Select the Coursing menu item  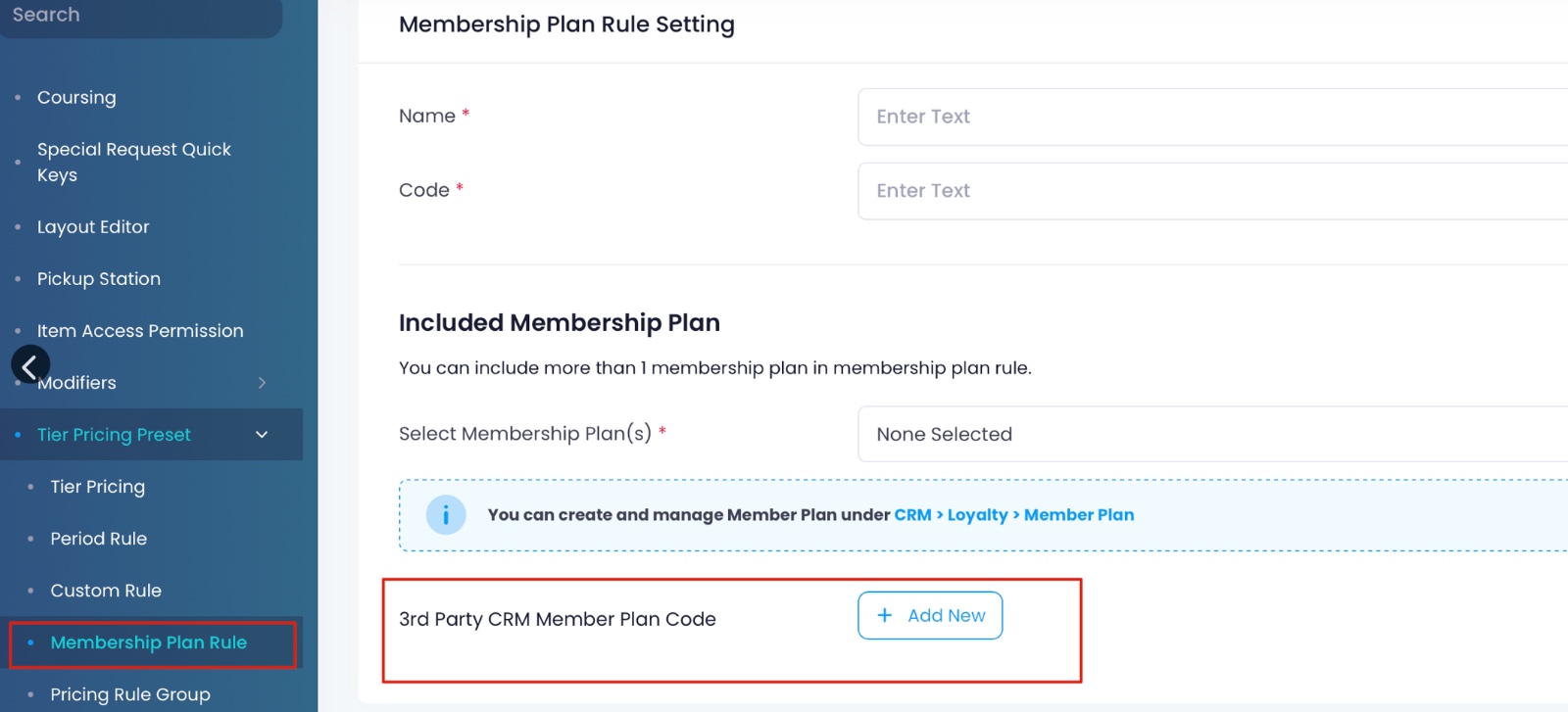[x=76, y=97]
